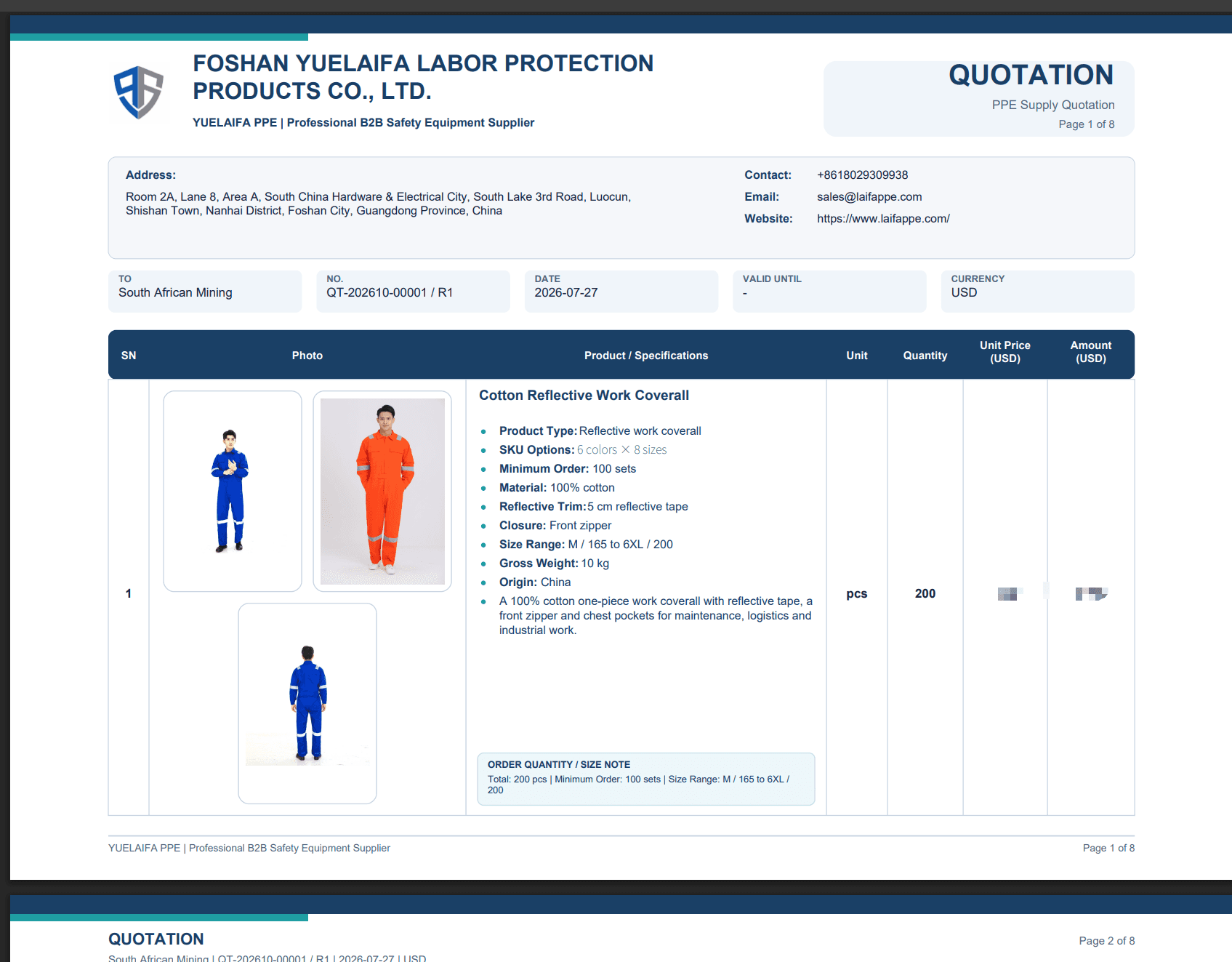Click the Page 2 of 8 label
Image resolution: width=1232 pixels, height=962 pixels.
tap(1106, 941)
